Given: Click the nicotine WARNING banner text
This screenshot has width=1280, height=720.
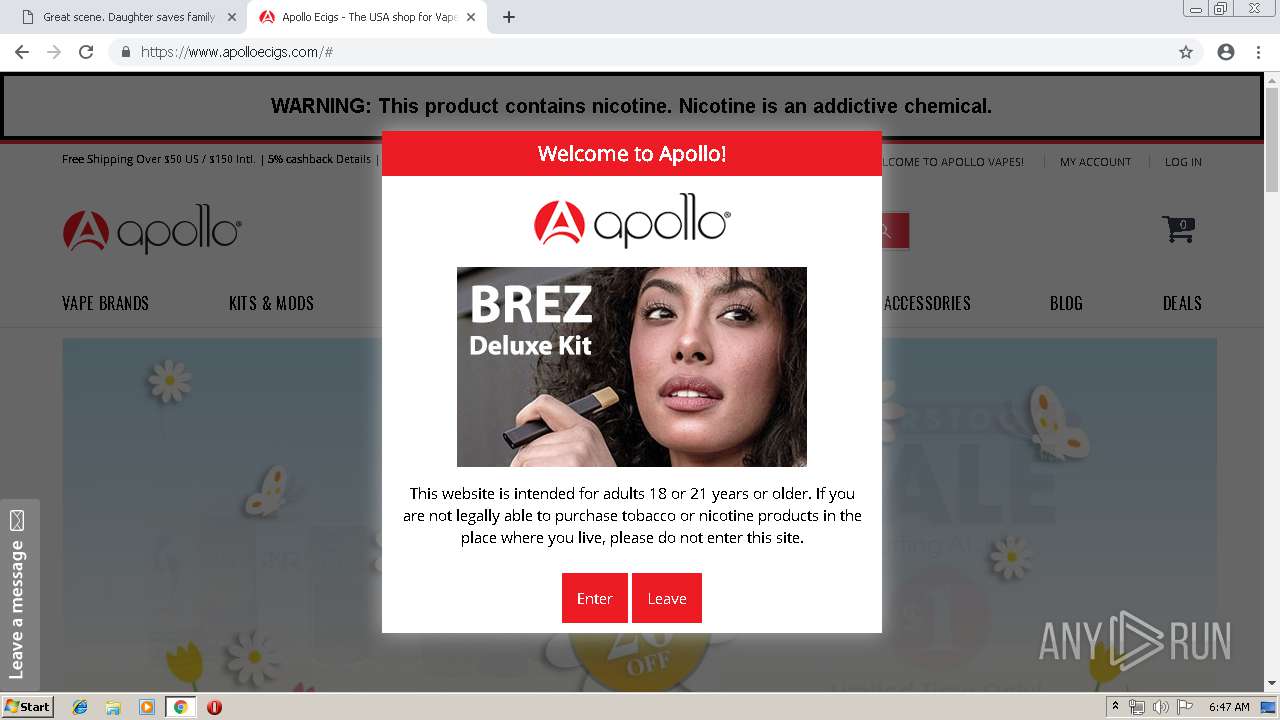Looking at the screenshot, I should (x=631, y=106).
